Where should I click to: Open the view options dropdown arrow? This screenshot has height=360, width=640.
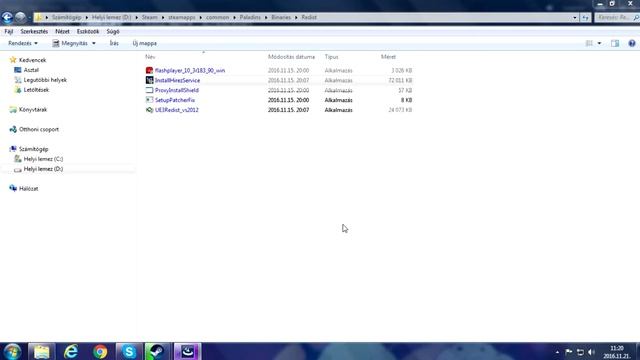(x=599, y=43)
